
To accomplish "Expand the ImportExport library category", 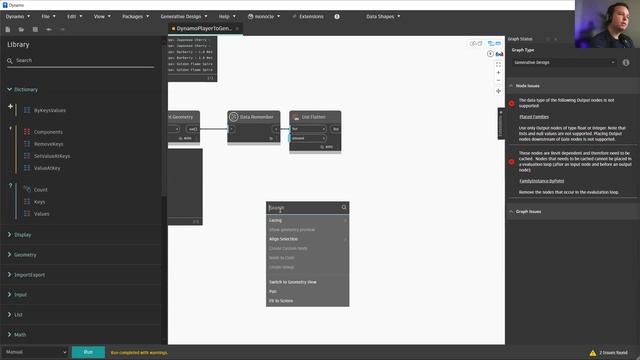I will coord(26,275).
